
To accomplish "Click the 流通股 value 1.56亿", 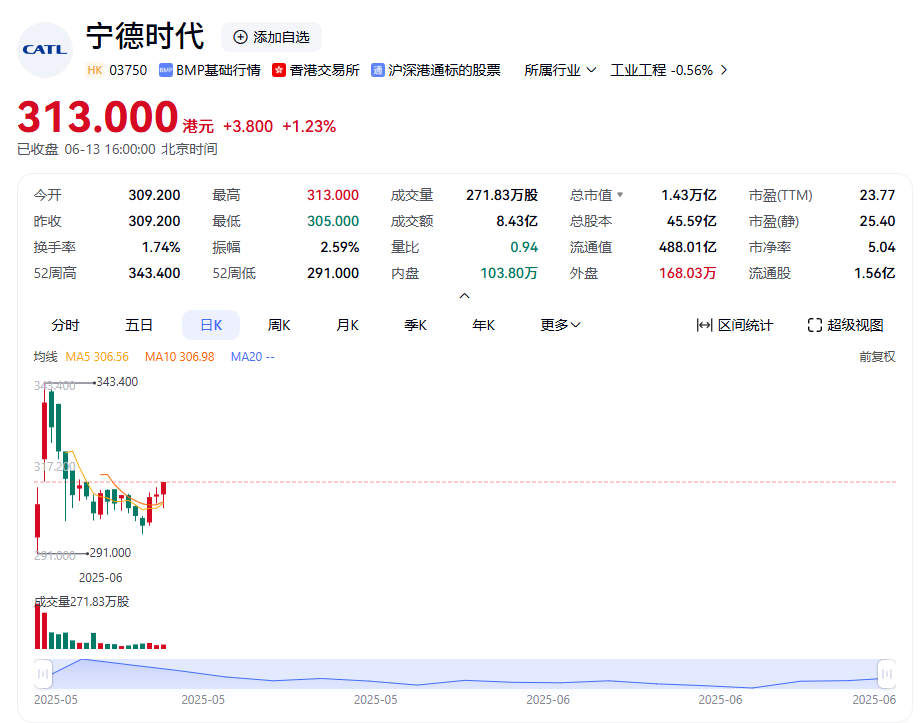I will 874,273.
